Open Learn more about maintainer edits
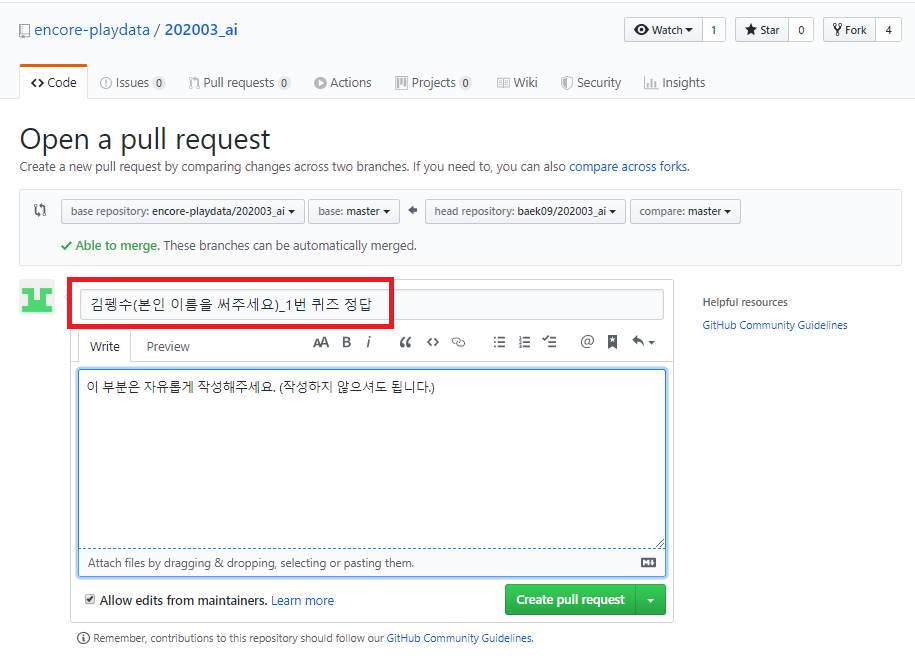Image resolution: width=915 pixels, height=665 pixels. 302,600
